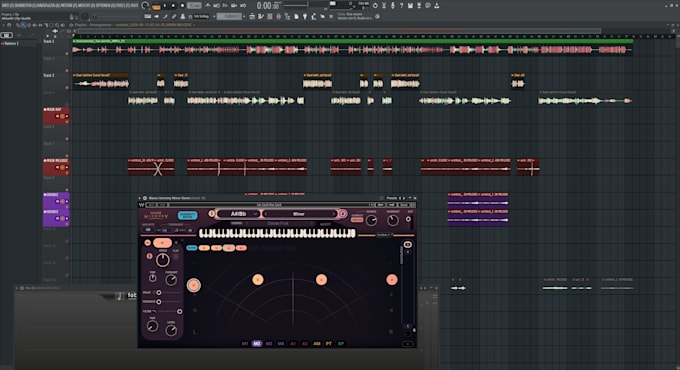Switch to the M1 tab
The height and width of the screenshot is (370, 680).
(x=245, y=344)
